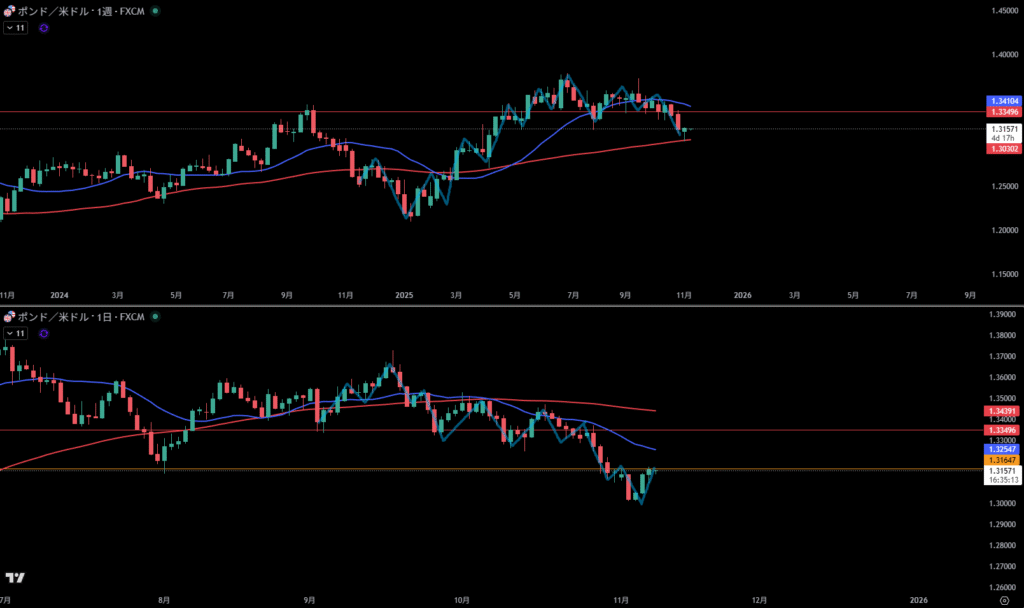Click the GBP/USD flag icon on weekly chart
Screen dimensions: 1024x608
(x=9, y=12)
